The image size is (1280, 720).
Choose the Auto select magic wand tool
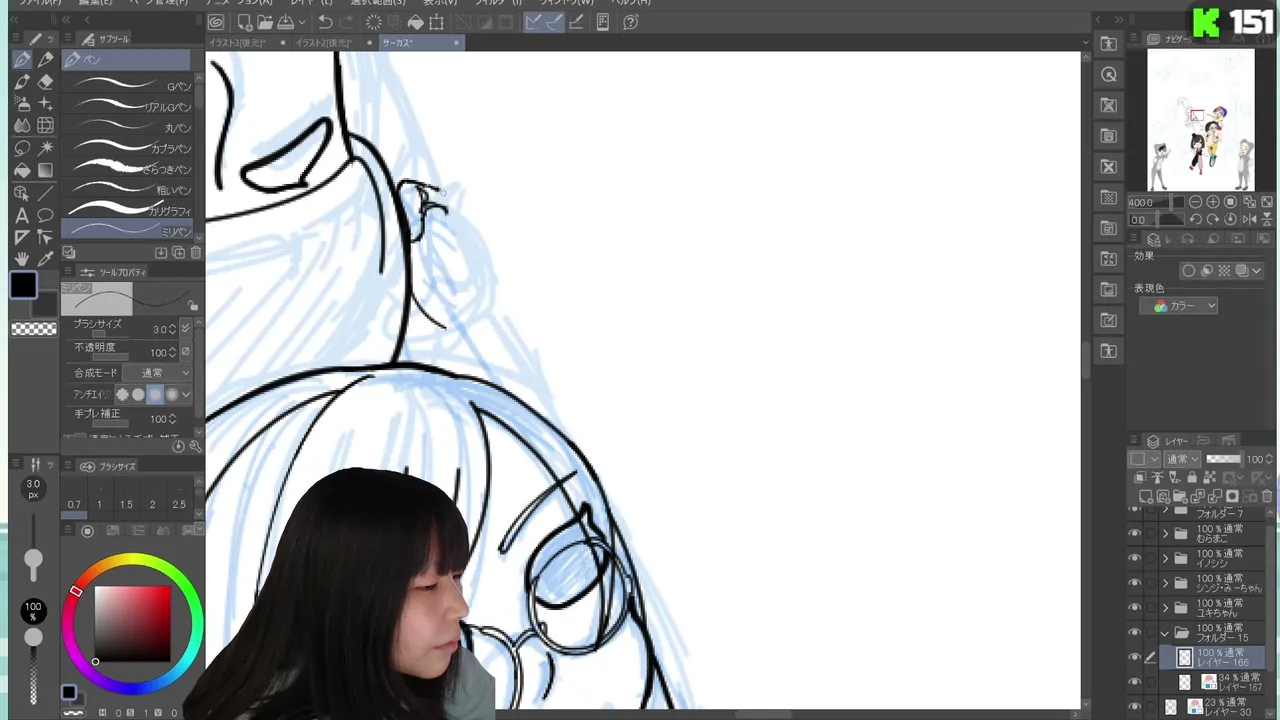46,148
